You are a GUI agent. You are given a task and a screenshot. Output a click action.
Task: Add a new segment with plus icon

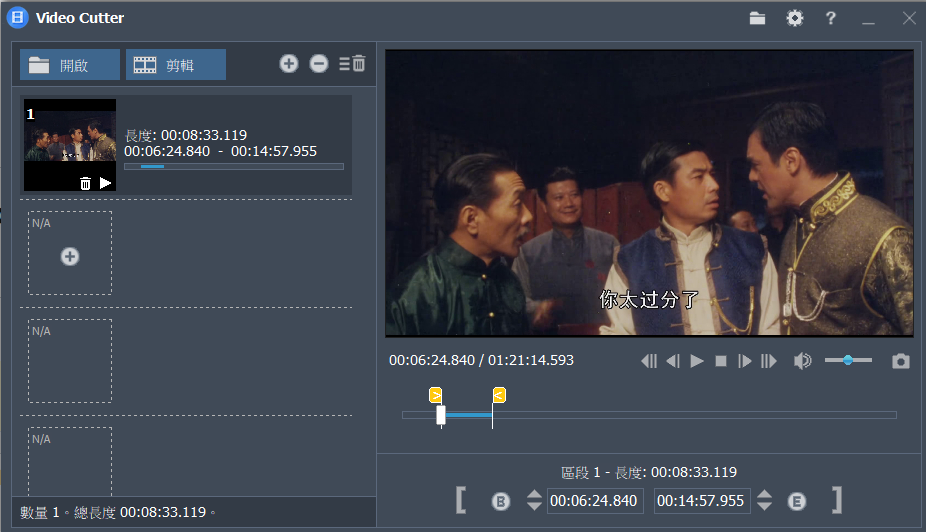289,63
